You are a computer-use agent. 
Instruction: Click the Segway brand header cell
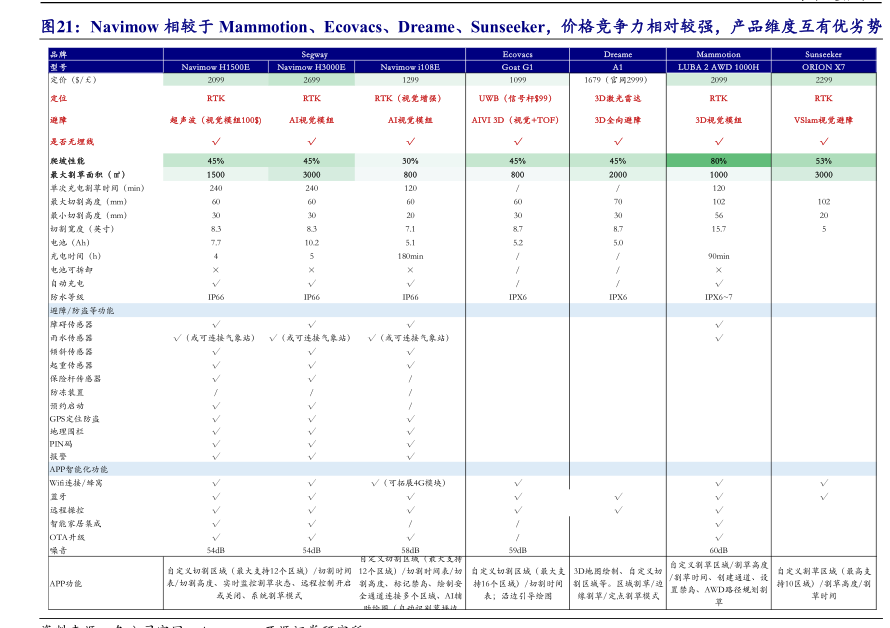pyautogui.click(x=314, y=54)
